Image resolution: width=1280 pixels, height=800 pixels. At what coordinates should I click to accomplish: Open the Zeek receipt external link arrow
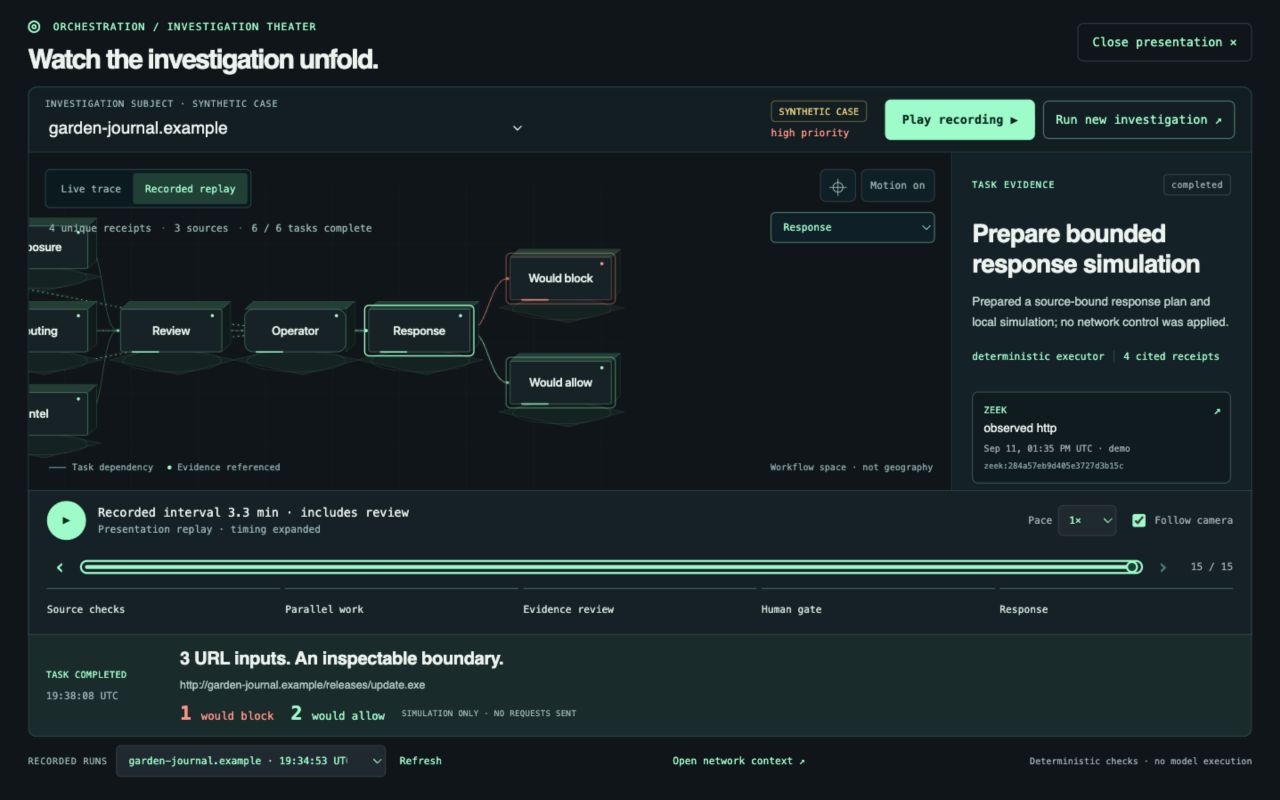point(1217,411)
